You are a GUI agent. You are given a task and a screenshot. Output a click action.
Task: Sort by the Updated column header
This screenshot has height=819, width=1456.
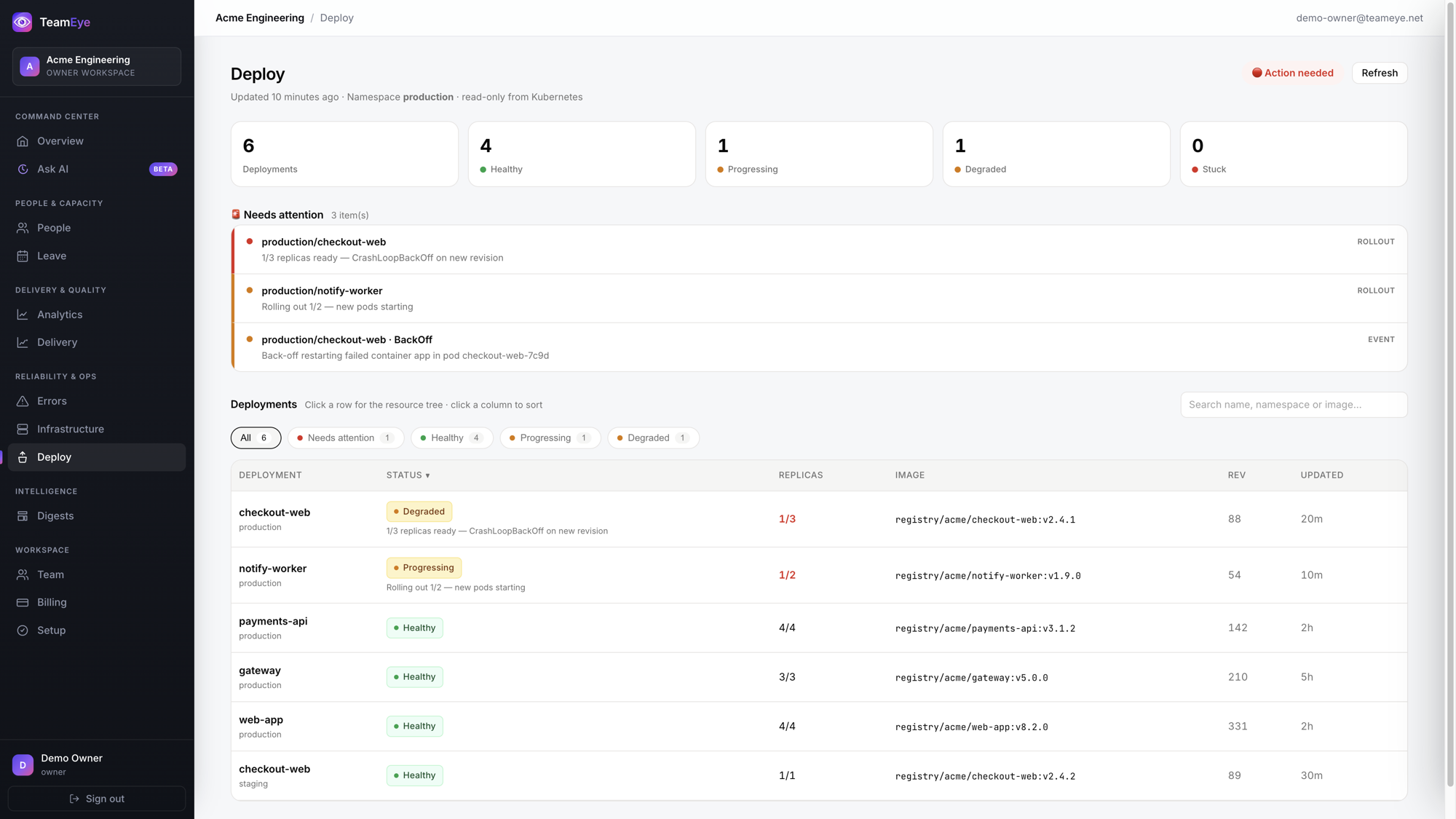click(1322, 475)
